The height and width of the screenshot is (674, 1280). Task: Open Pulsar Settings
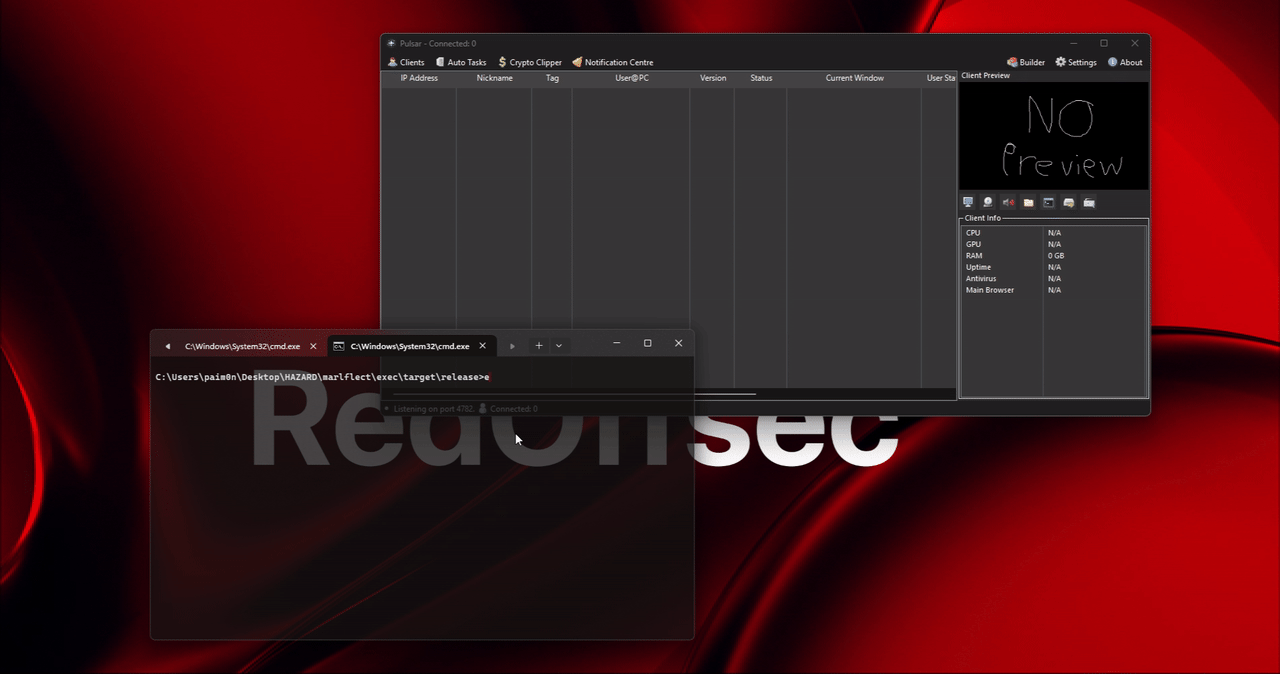coord(1076,62)
